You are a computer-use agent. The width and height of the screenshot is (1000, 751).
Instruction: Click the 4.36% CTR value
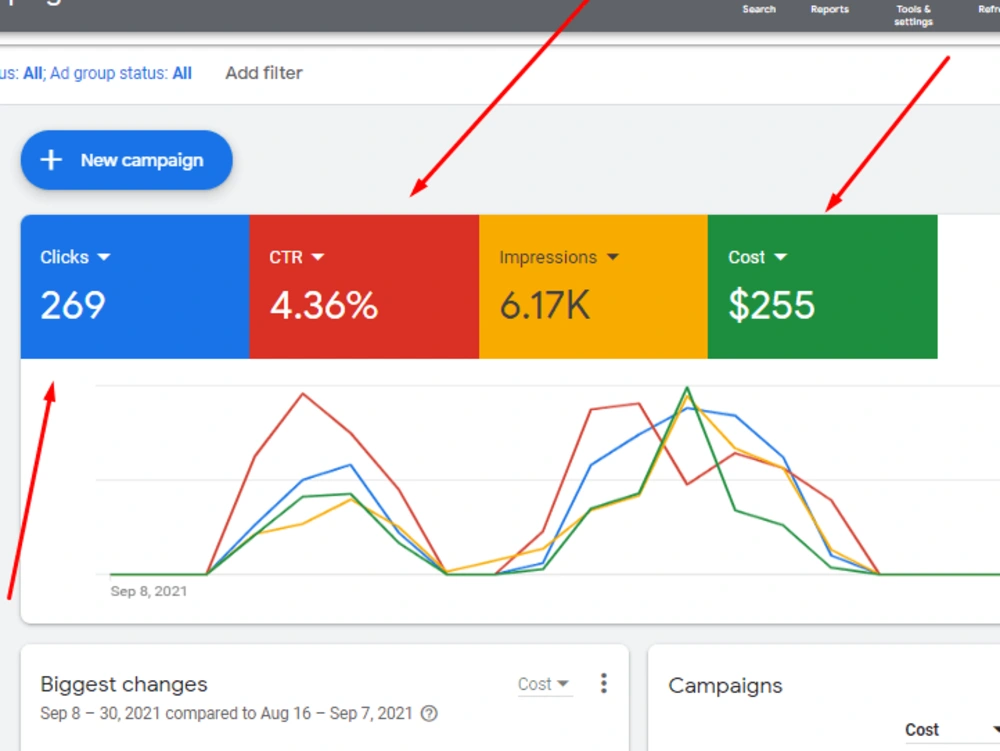tap(324, 305)
